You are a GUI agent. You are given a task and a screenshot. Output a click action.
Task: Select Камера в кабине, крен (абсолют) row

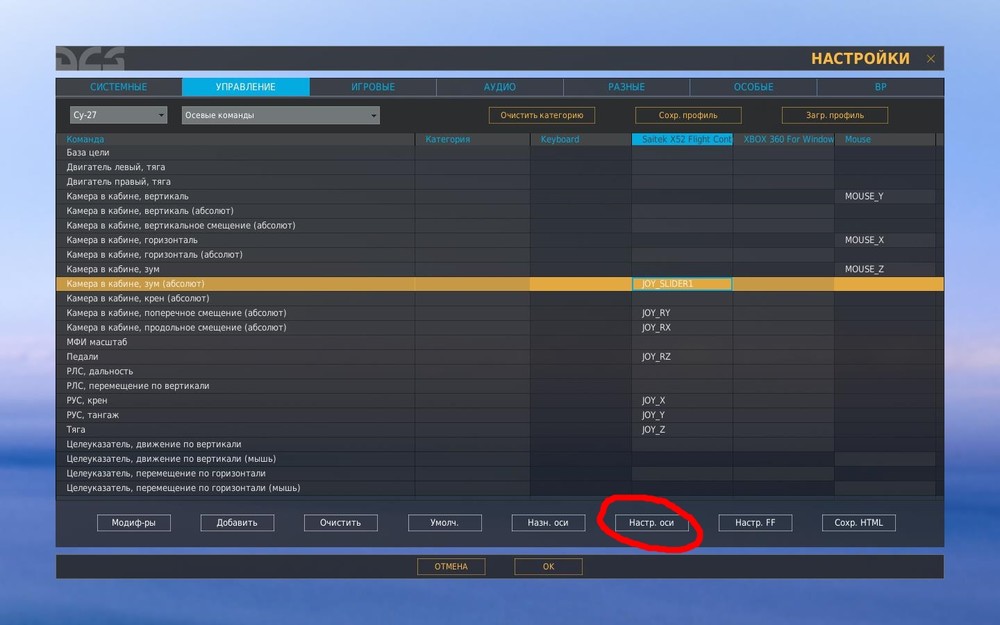point(499,298)
